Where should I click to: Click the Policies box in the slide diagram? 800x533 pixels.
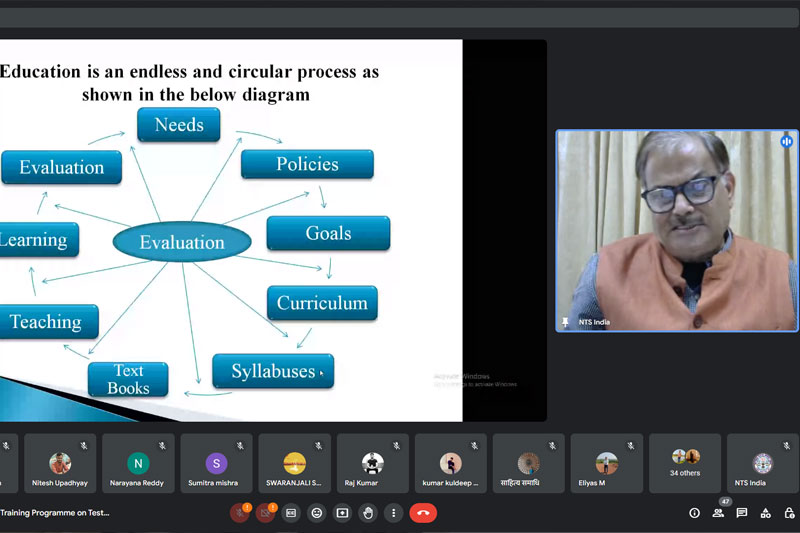(x=307, y=164)
